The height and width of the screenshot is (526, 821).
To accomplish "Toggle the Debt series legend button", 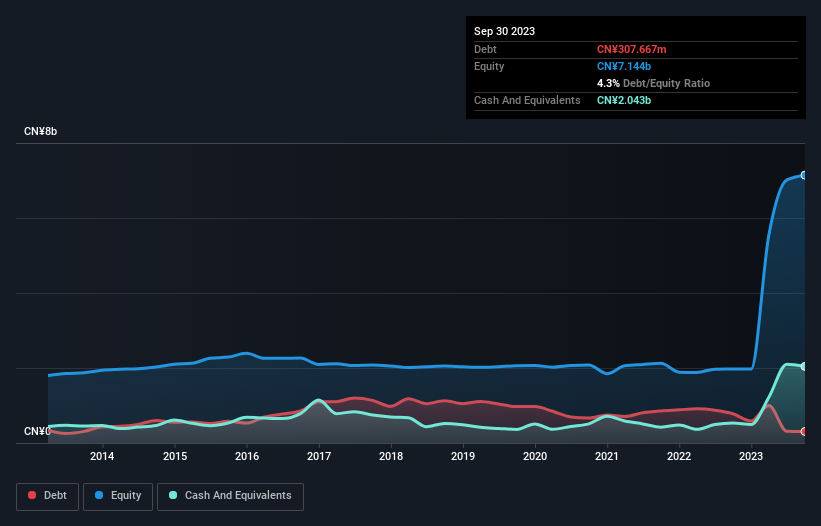I will (x=48, y=496).
